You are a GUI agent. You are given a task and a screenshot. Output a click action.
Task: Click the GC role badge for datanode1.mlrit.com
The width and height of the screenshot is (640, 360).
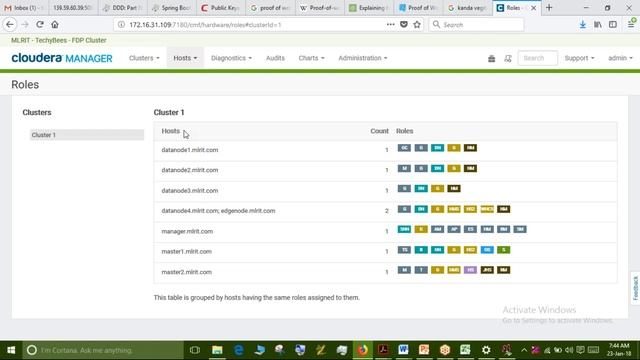pos(404,148)
